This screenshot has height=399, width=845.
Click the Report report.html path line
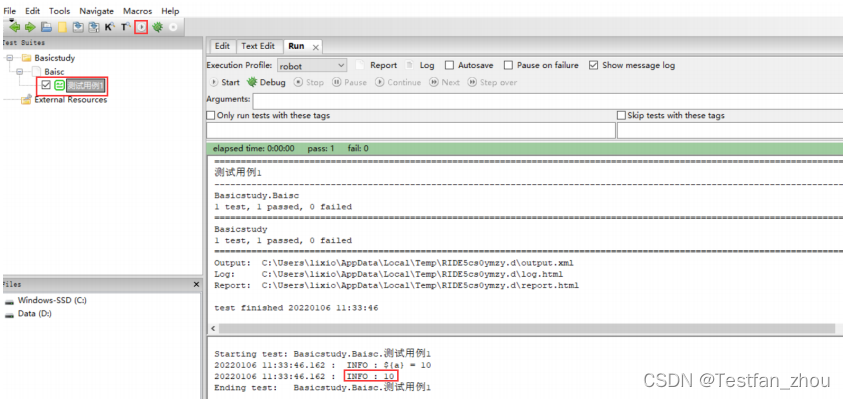(x=397, y=285)
